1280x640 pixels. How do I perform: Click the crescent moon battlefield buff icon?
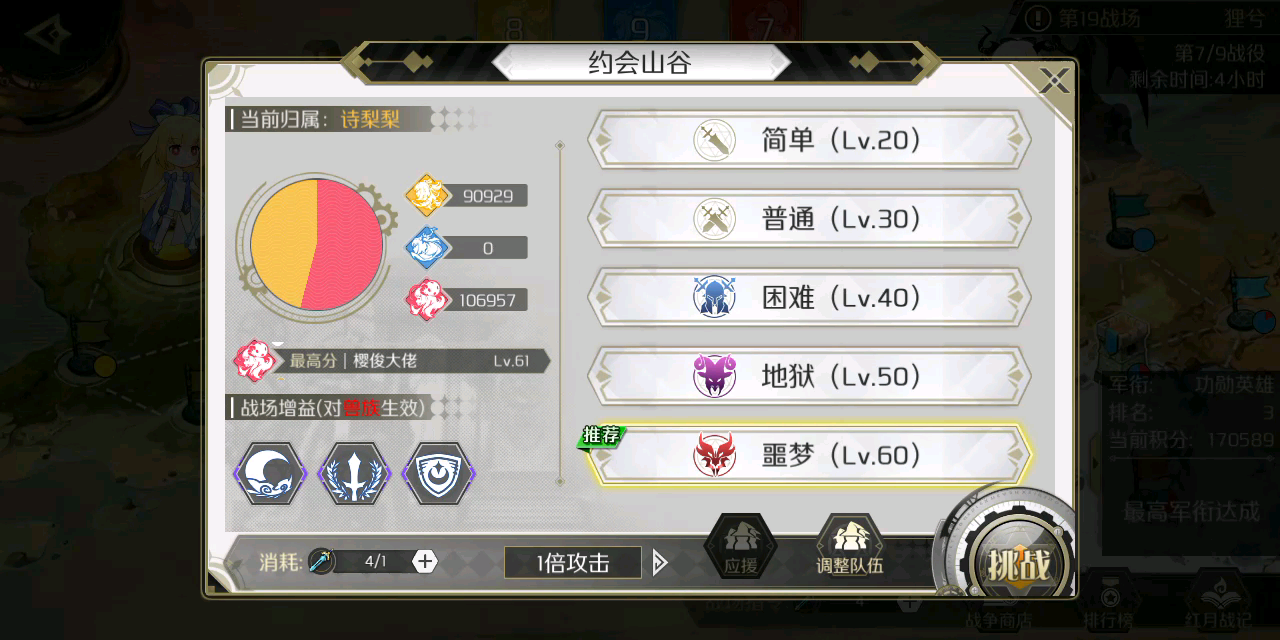(x=269, y=473)
